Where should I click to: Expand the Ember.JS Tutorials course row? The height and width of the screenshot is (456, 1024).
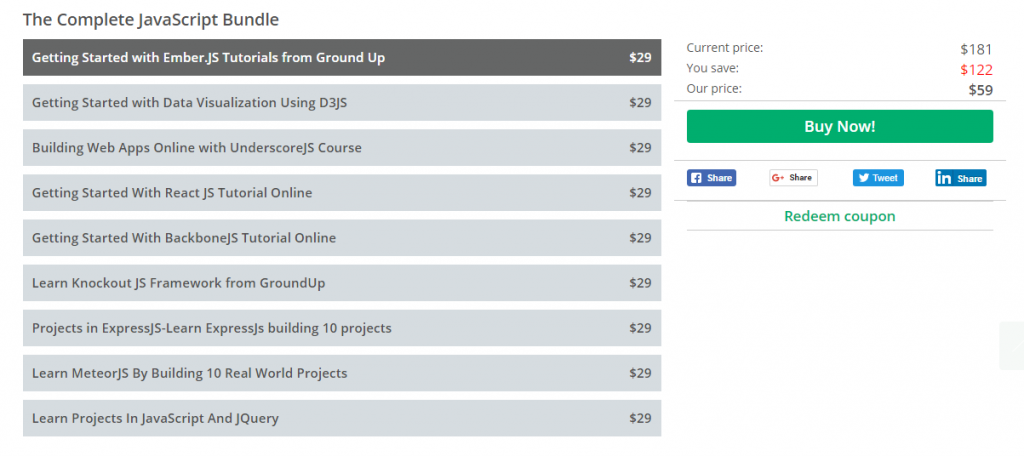tap(342, 57)
